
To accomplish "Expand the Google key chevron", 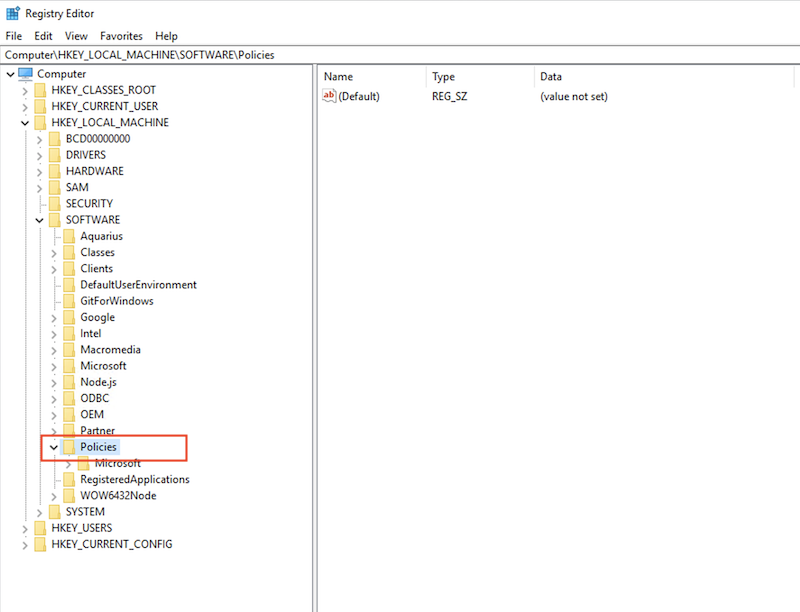I will 54,318.
